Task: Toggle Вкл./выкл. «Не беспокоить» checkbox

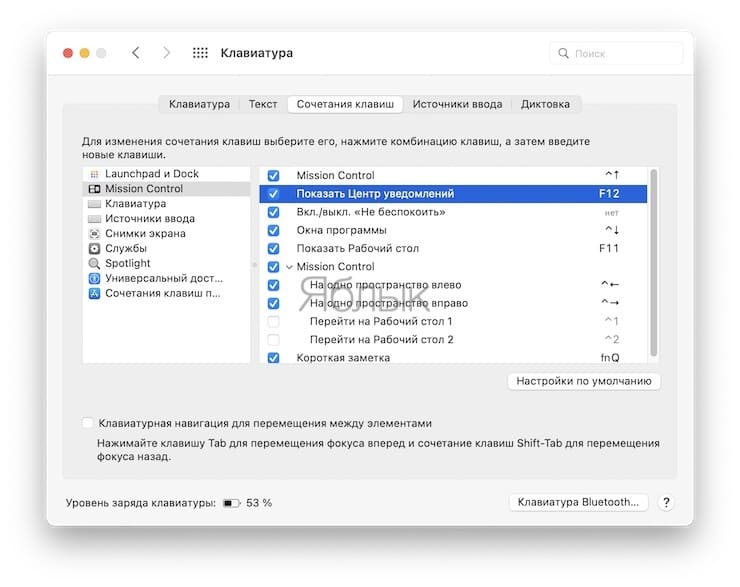Action: [x=273, y=212]
